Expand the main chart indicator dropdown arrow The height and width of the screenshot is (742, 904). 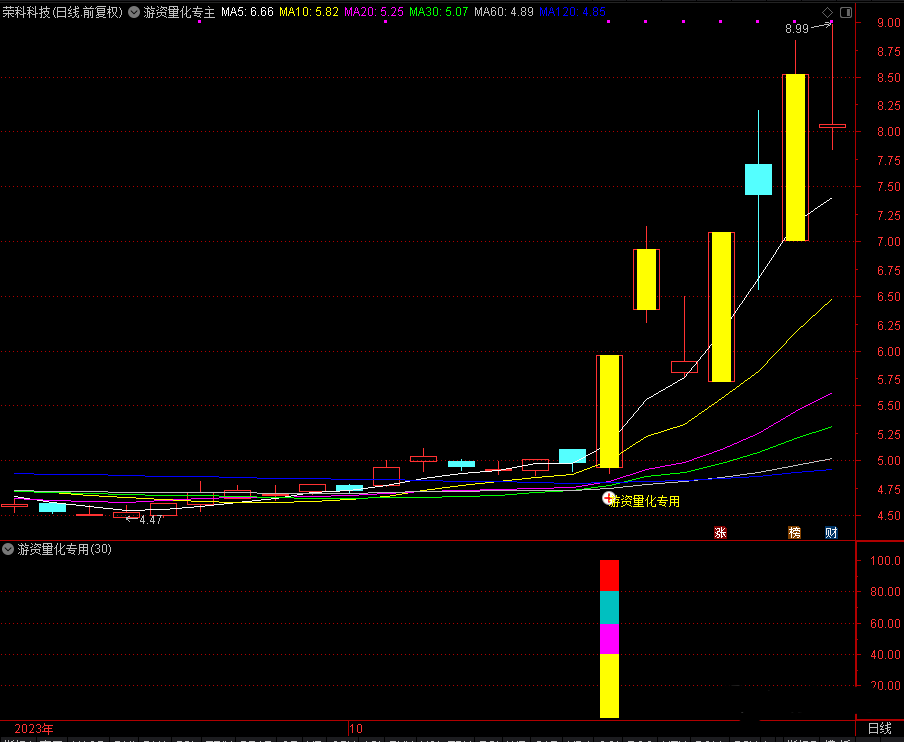pos(134,13)
